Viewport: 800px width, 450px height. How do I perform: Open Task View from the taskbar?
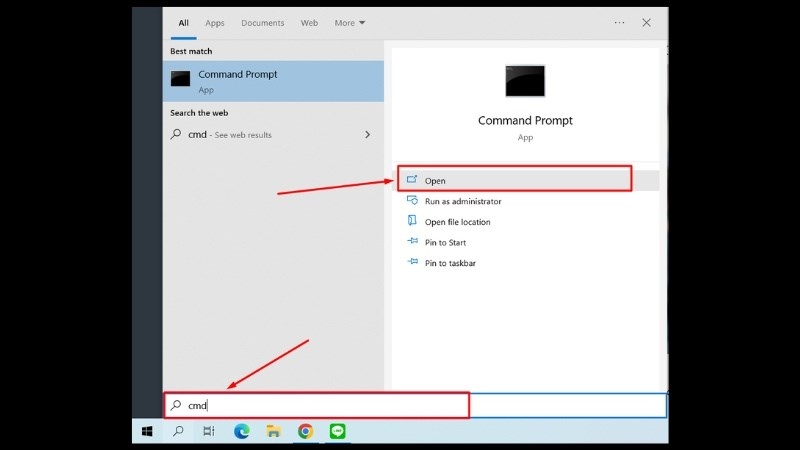(209, 432)
